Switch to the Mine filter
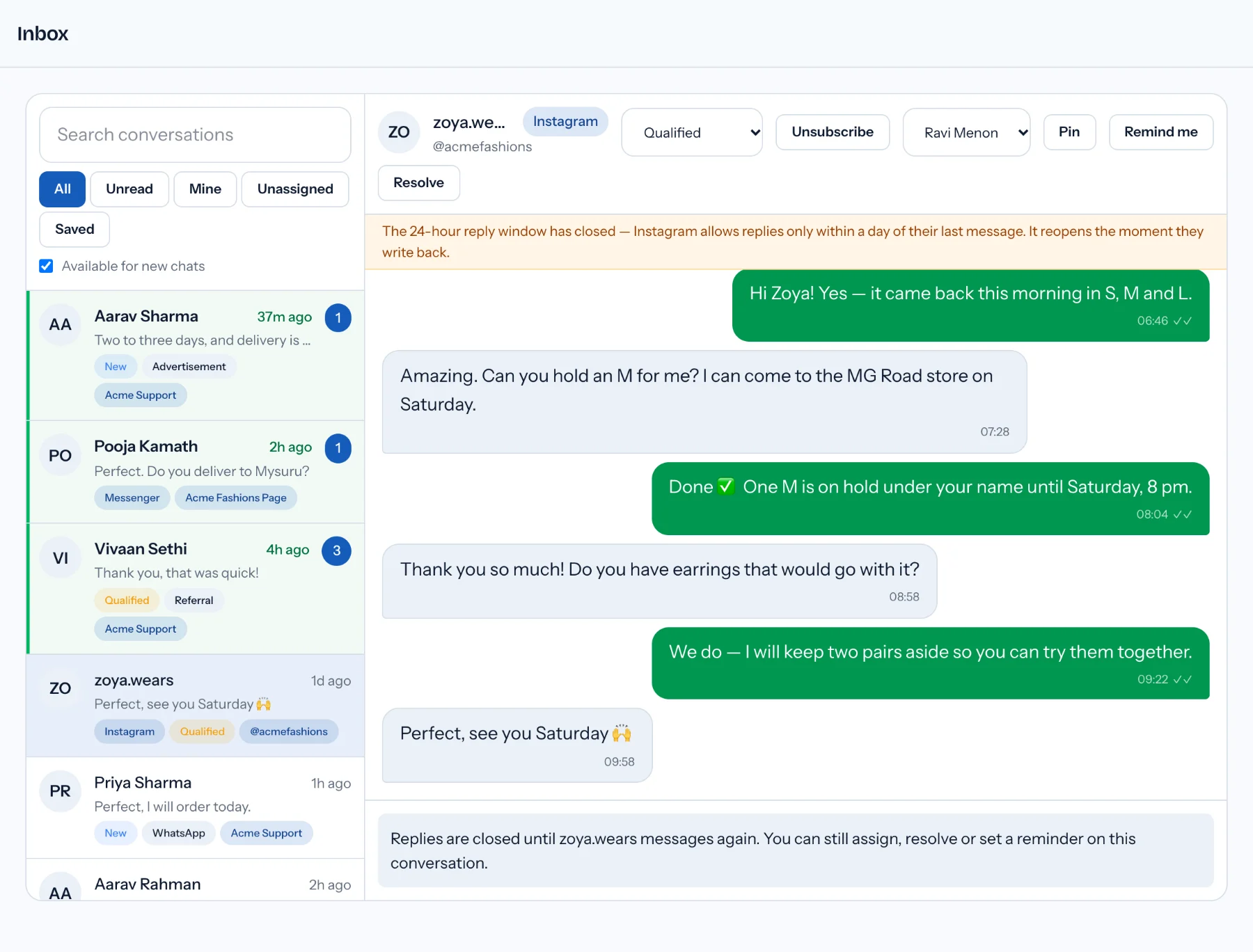This screenshot has width=1253, height=952. point(205,189)
